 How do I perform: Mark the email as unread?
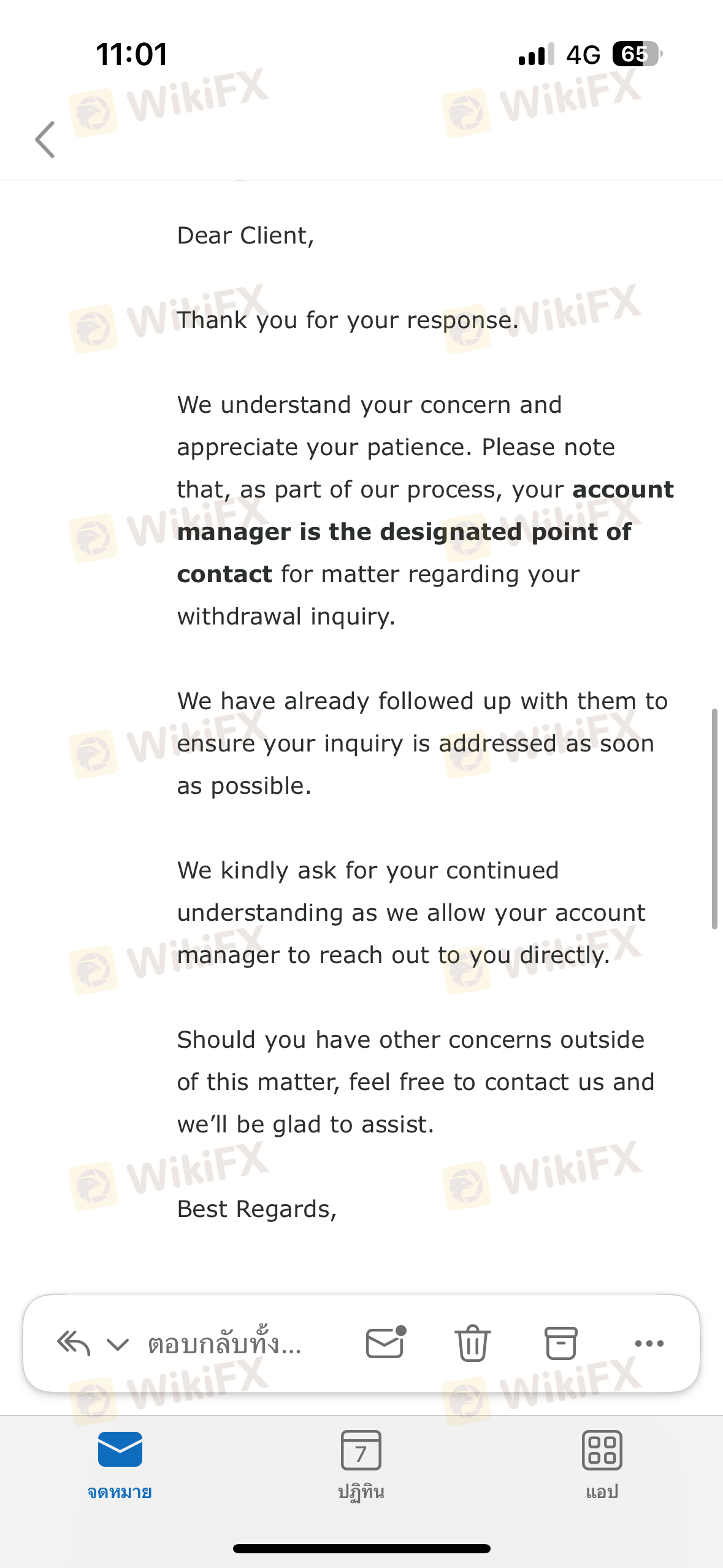[x=386, y=1342]
